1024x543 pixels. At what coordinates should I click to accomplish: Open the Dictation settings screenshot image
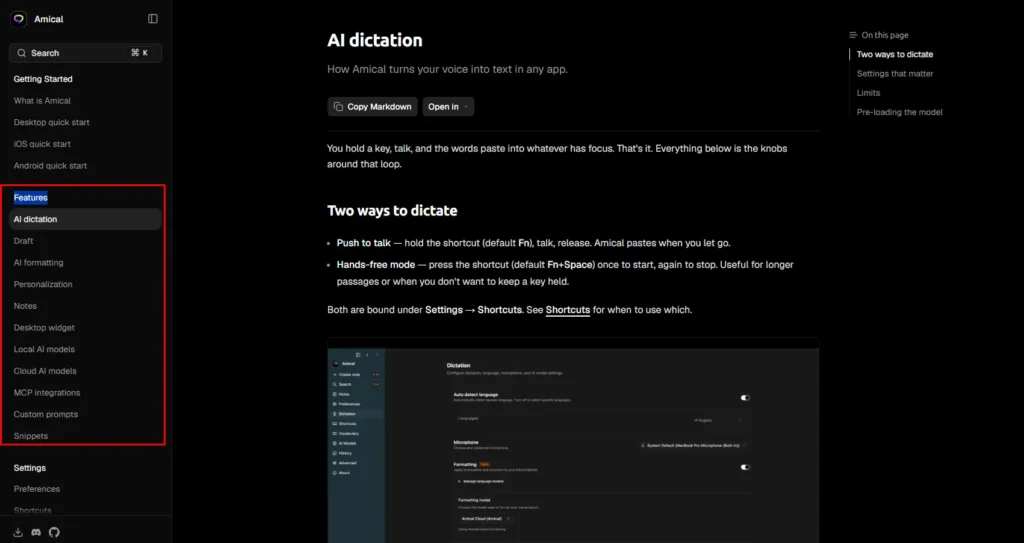click(573, 440)
